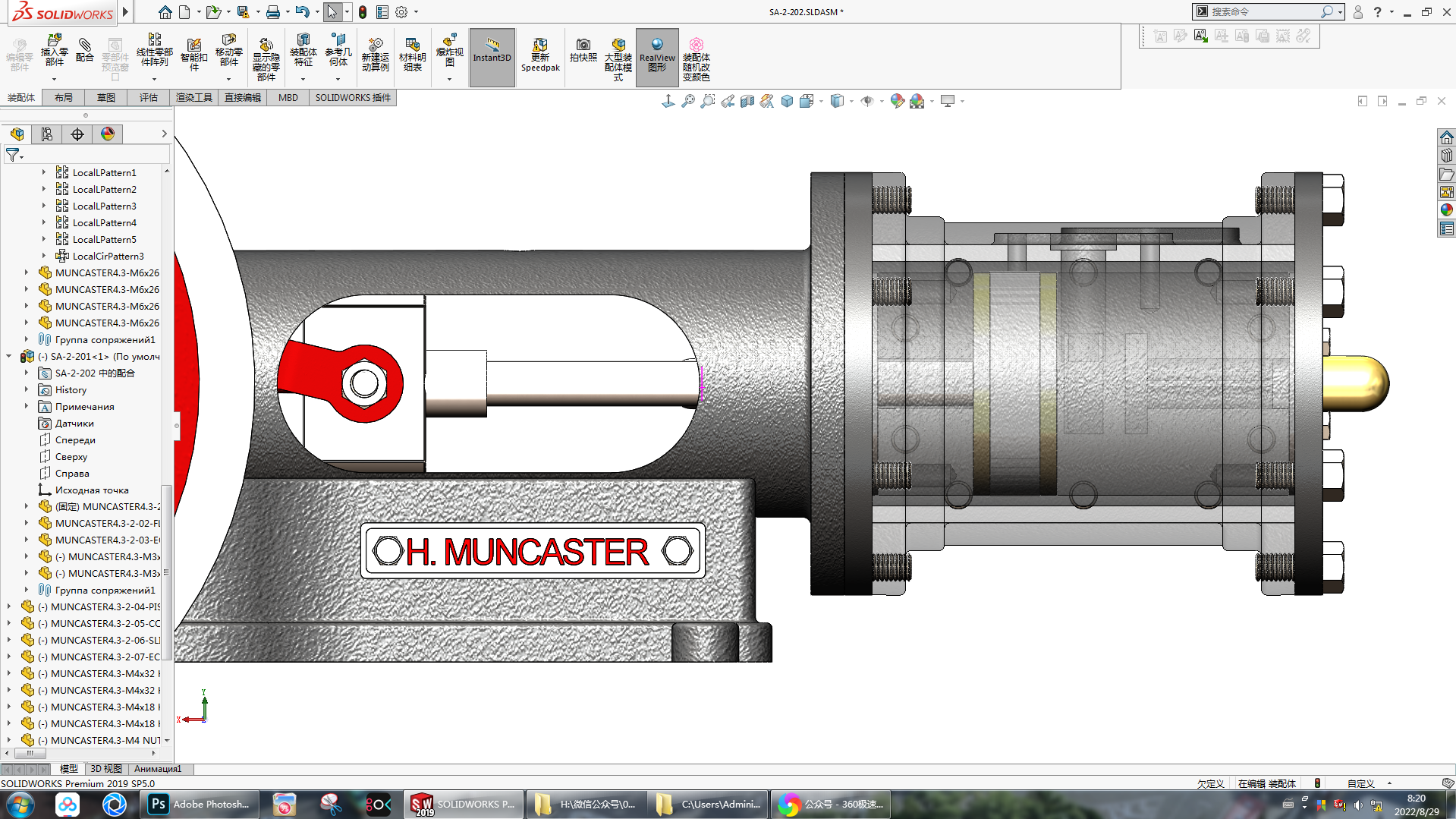Open SOLIDWORKS Resources home in task pane
Viewport: 1456px width, 819px height.
pyautogui.click(x=1447, y=137)
